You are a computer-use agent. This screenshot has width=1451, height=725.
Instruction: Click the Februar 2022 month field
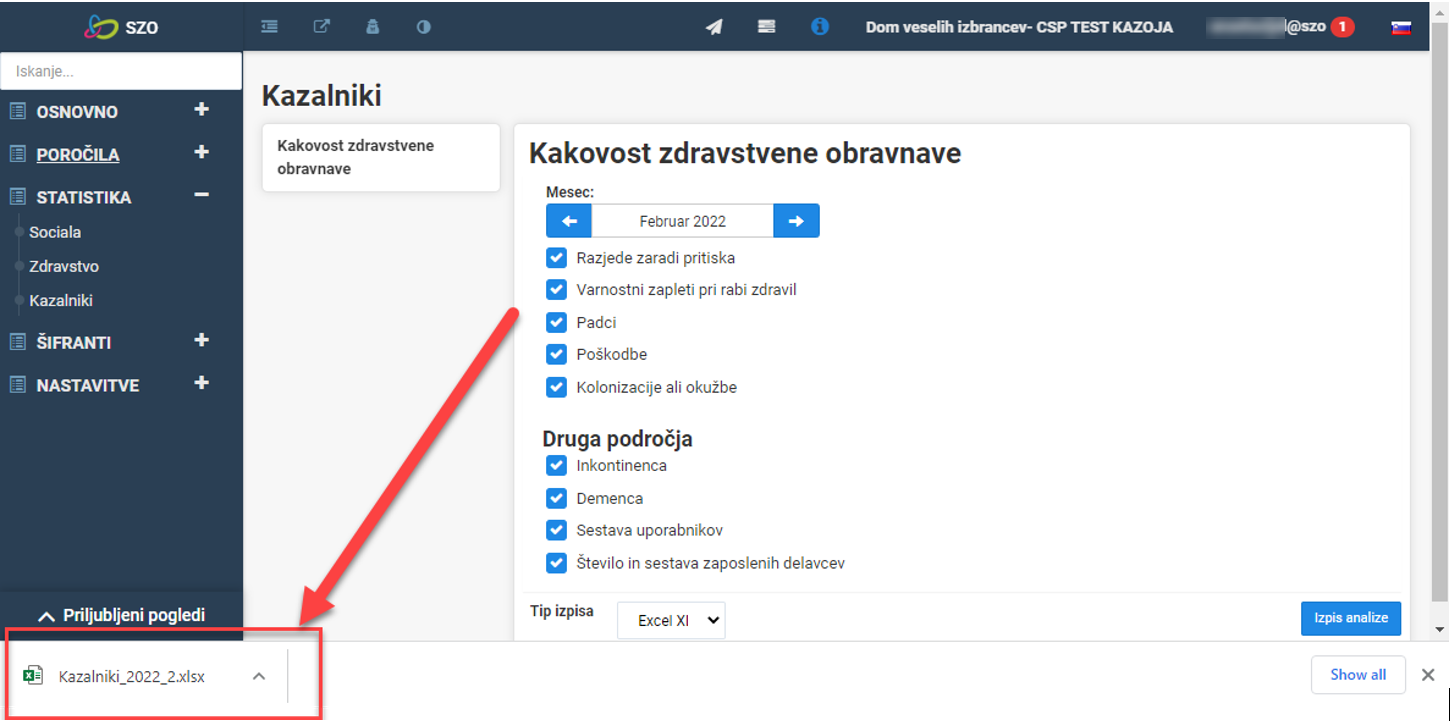click(x=682, y=221)
